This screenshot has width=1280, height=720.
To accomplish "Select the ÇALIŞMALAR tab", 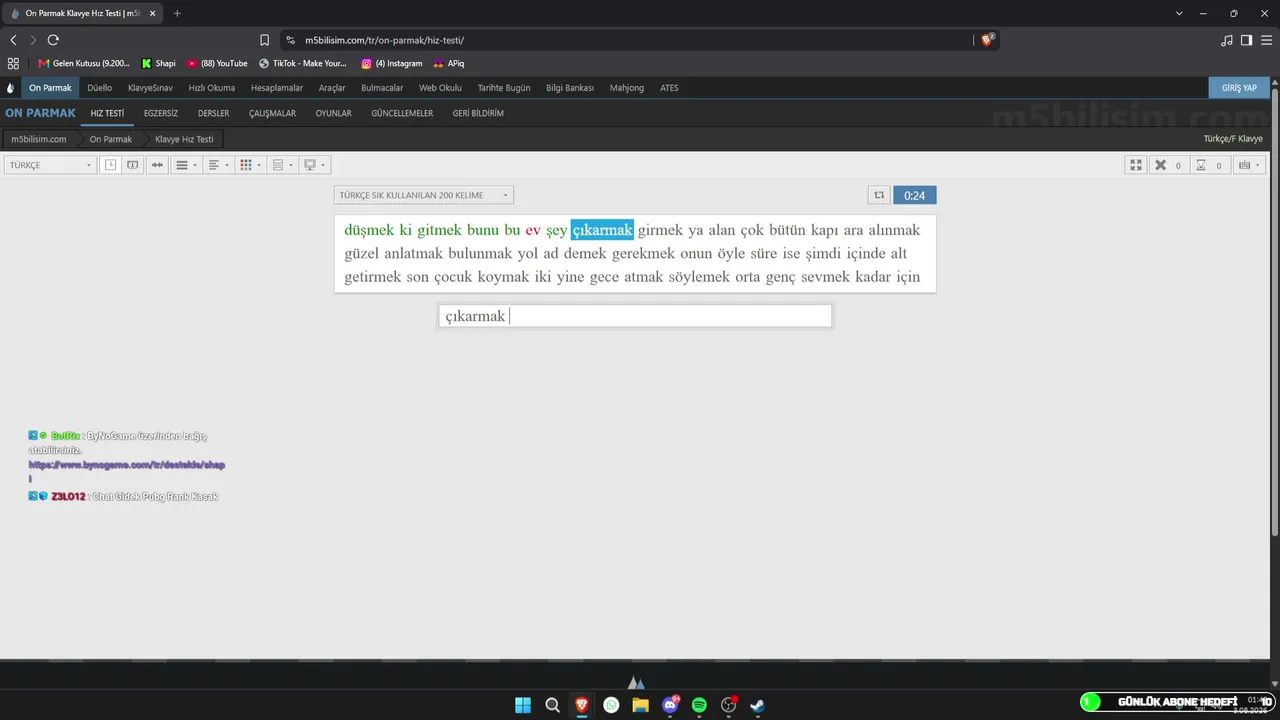I will pyautogui.click(x=273, y=114).
